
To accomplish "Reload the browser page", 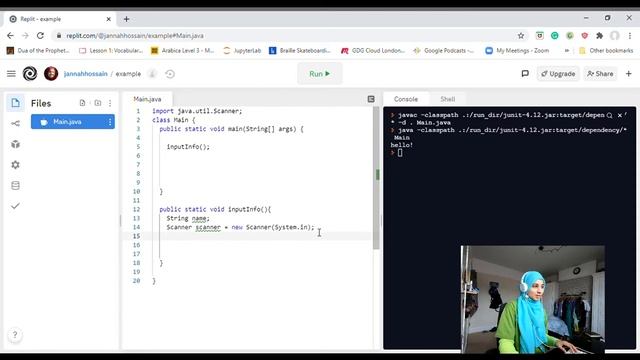I will point(40,36).
